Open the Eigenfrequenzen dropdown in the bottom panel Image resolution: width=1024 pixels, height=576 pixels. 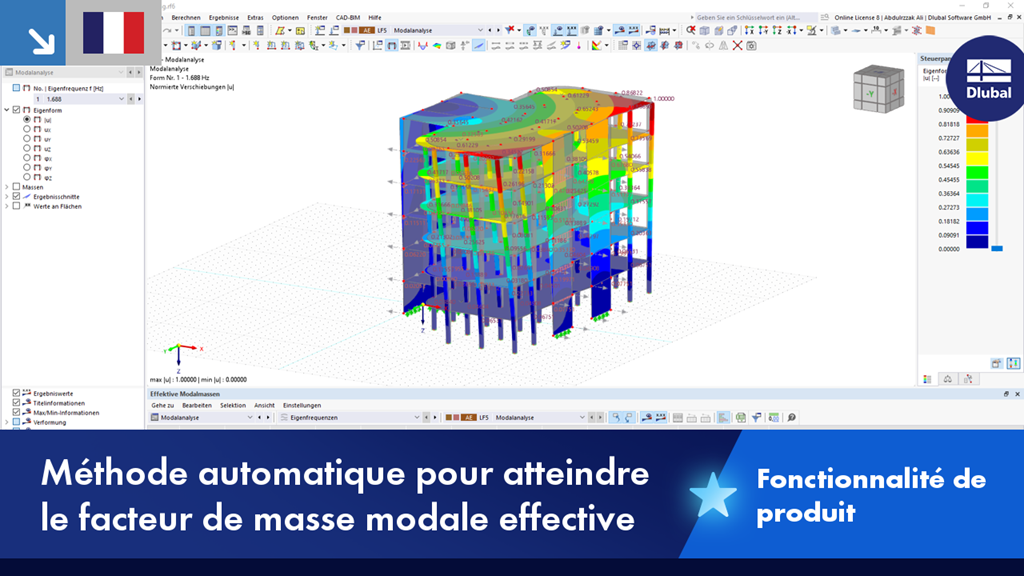click(417, 417)
